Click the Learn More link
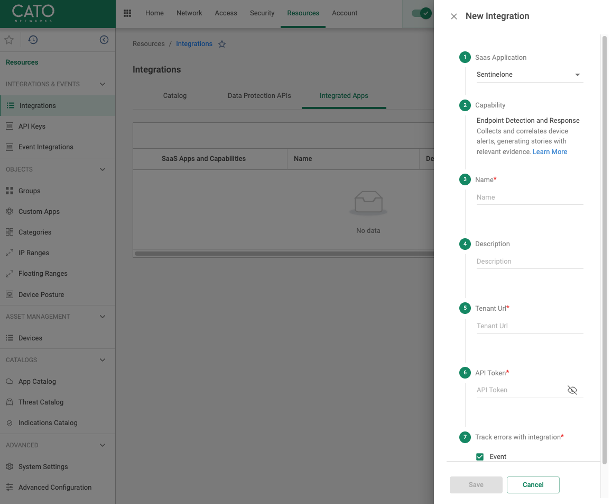612x504 pixels. point(549,152)
